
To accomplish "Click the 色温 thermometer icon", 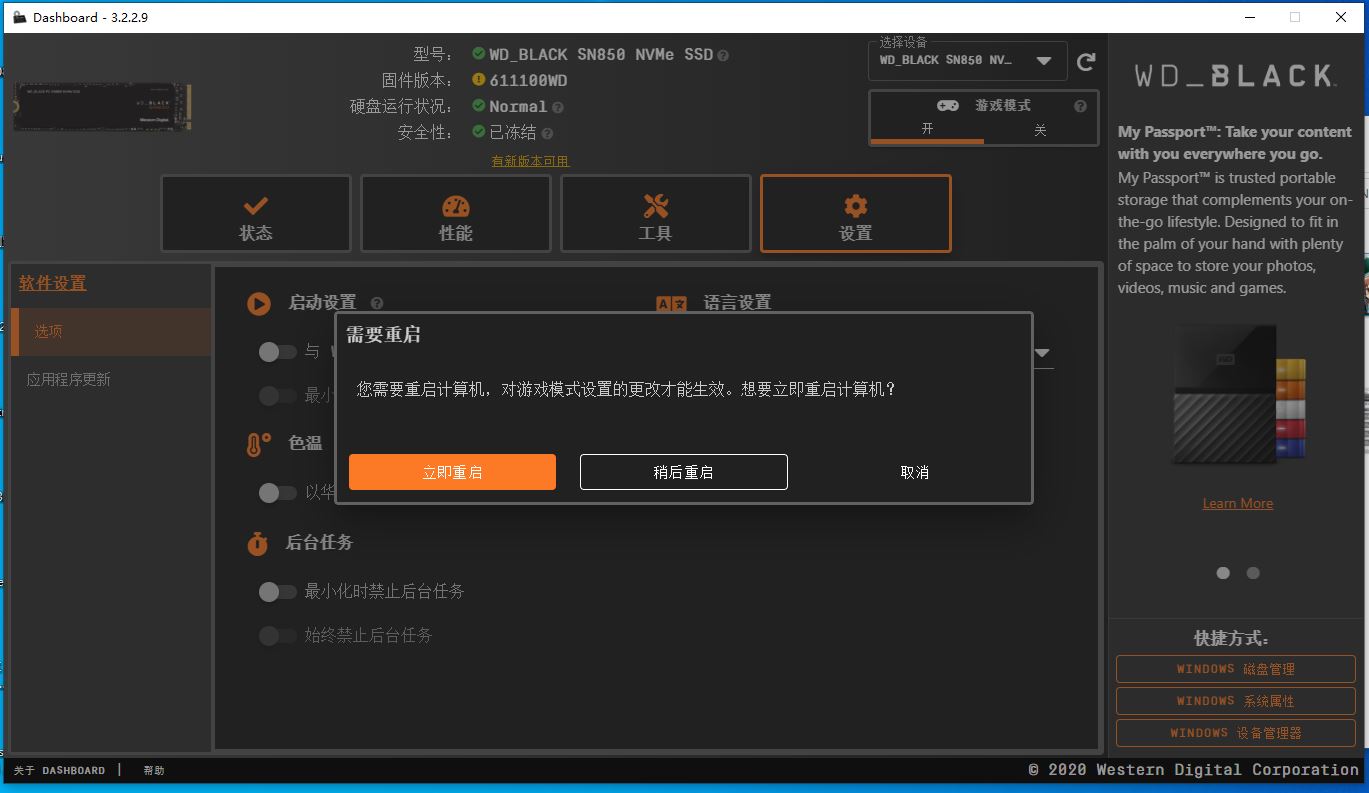I will pyautogui.click(x=256, y=442).
